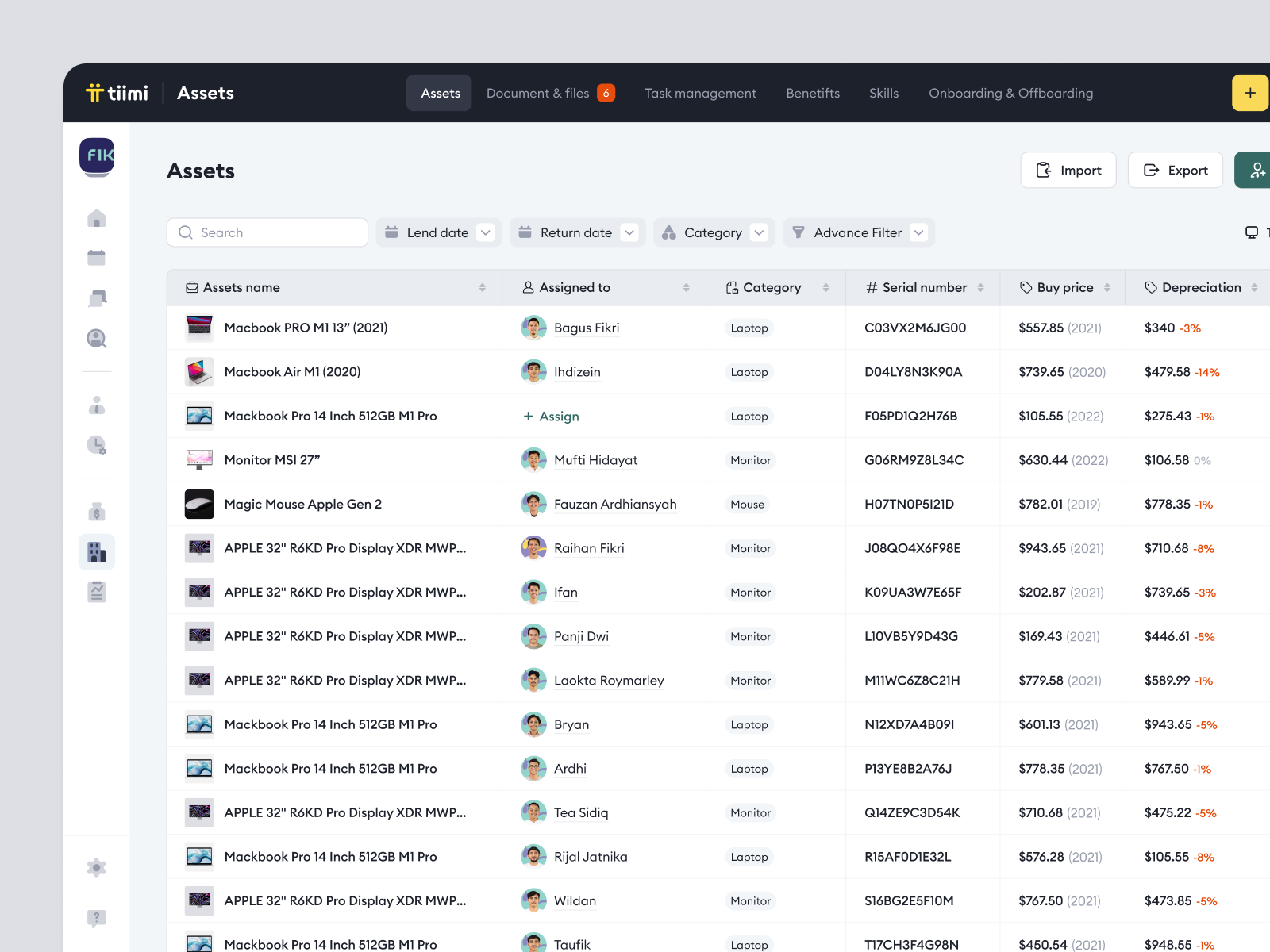This screenshot has height=952, width=1270.
Task: Open the Settings gear at sidebar bottom
Action: pyautogui.click(x=96, y=867)
